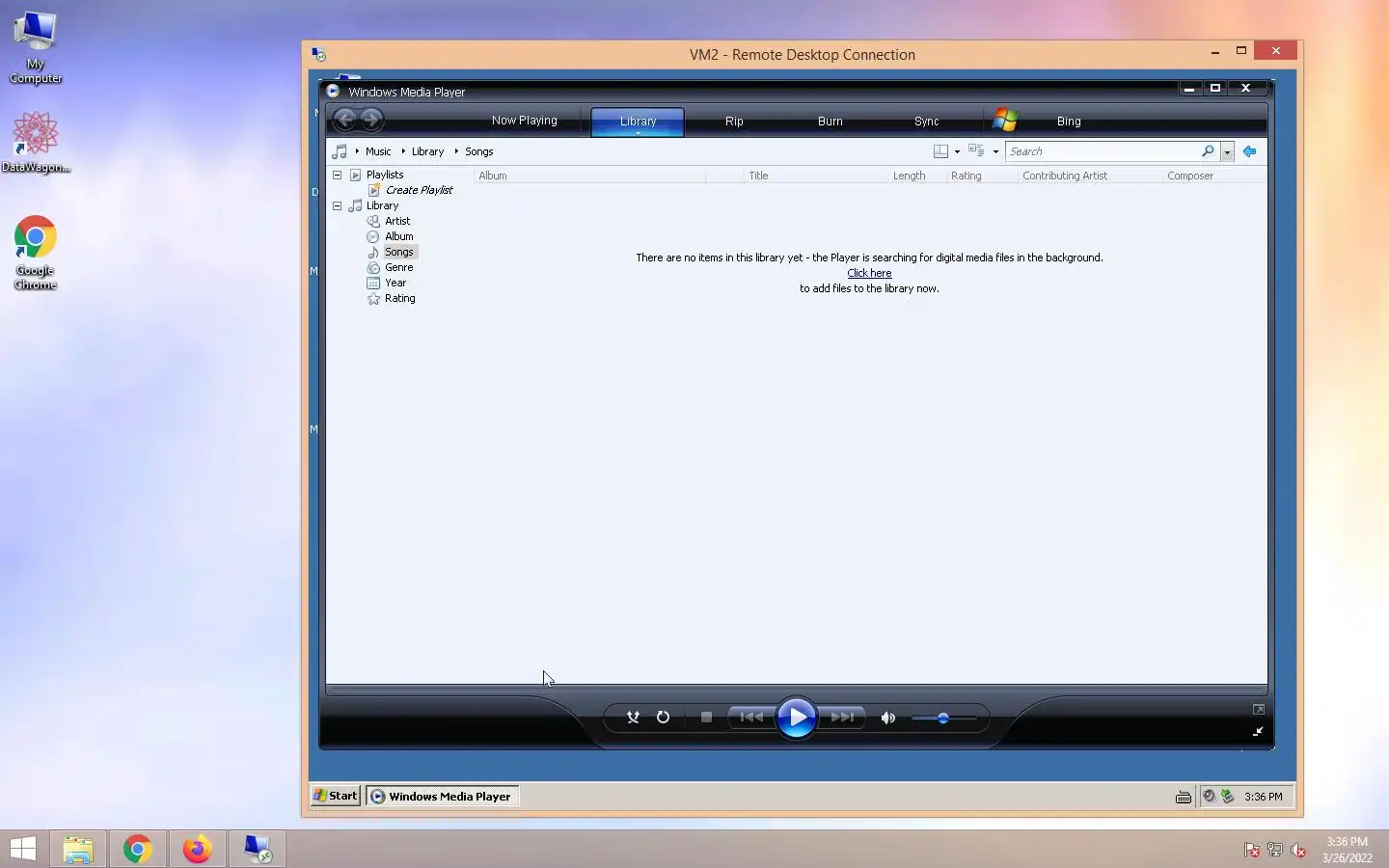The height and width of the screenshot is (868, 1389).
Task: Switch to the Burn tab
Action: [830, 122]
